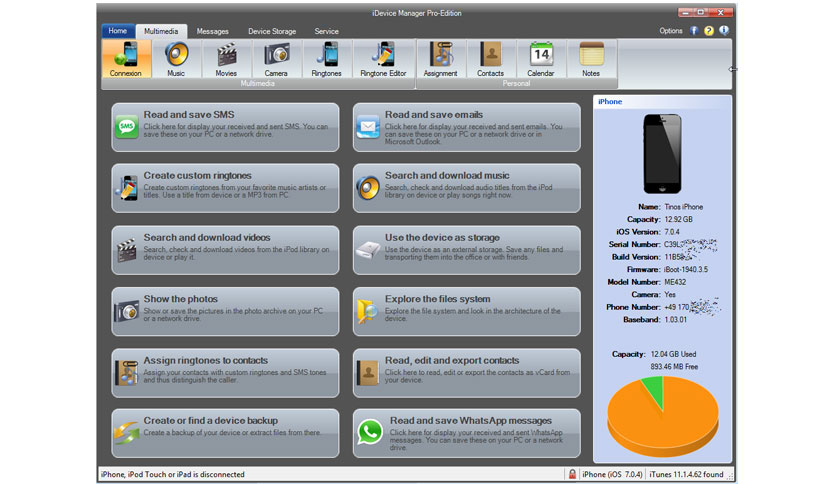Click the iPhone device image
This screenshot has width=836, height=484.
pyautogui.click(x=662, y=154)
